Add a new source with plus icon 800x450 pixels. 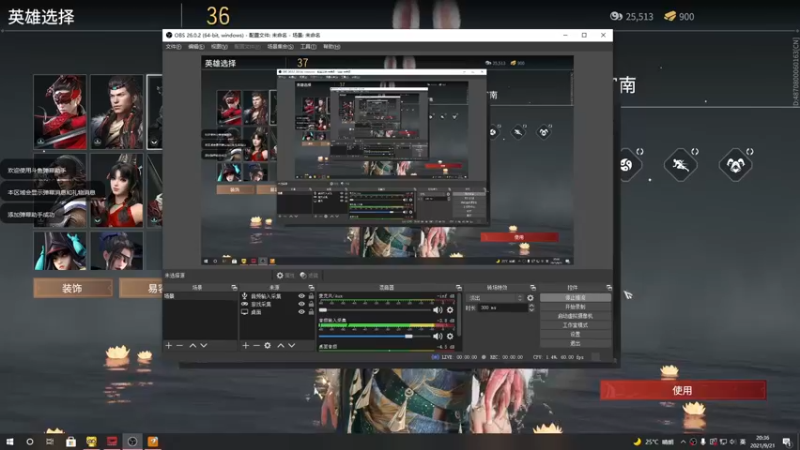coord(245,345)
